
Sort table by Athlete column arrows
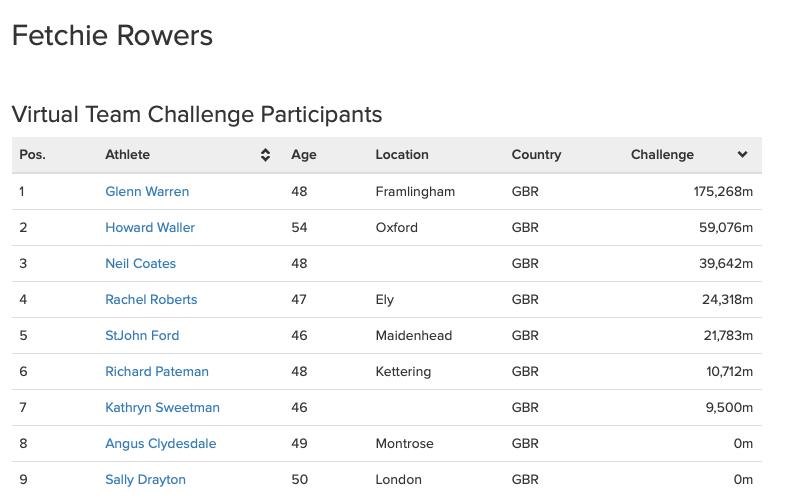[265, 155]
